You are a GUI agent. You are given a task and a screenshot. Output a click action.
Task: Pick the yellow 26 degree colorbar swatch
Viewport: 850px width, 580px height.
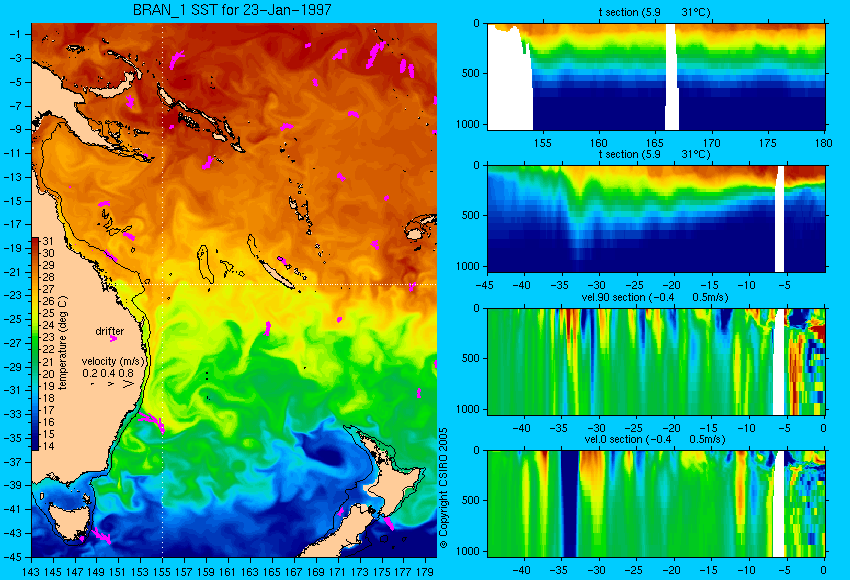coord(35,301)
